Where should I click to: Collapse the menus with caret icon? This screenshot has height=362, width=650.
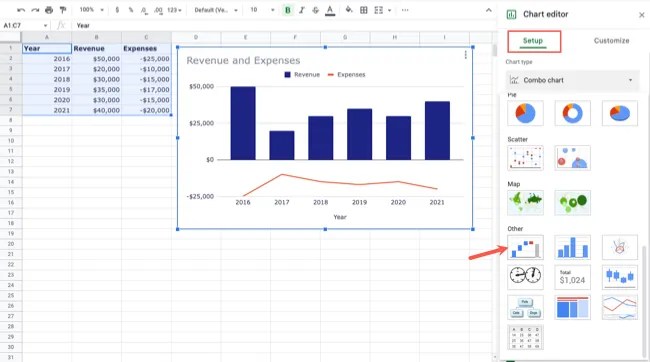click(x=489, y=10)
